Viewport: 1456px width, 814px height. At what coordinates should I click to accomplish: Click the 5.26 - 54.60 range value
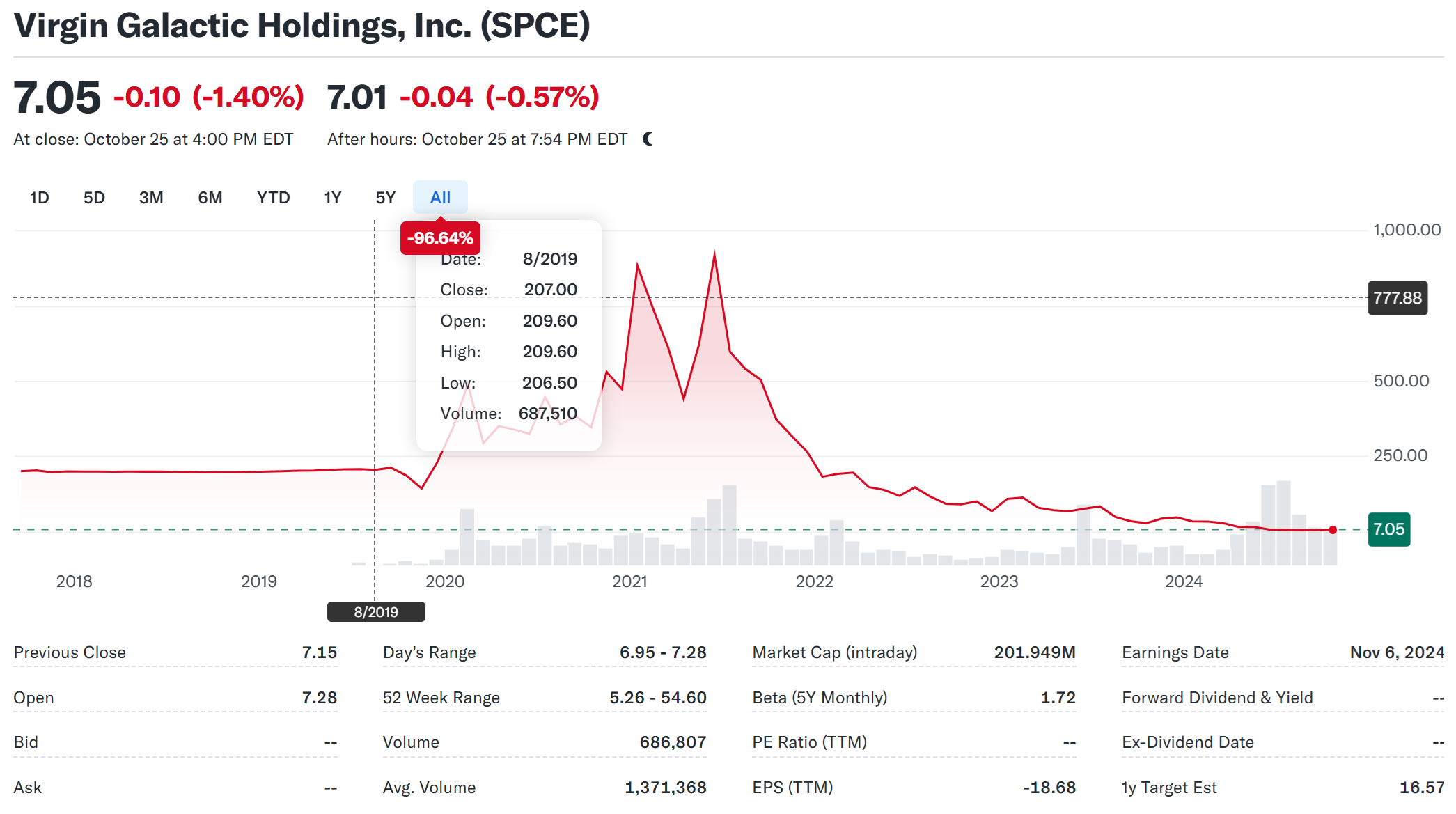pos(658,698)
